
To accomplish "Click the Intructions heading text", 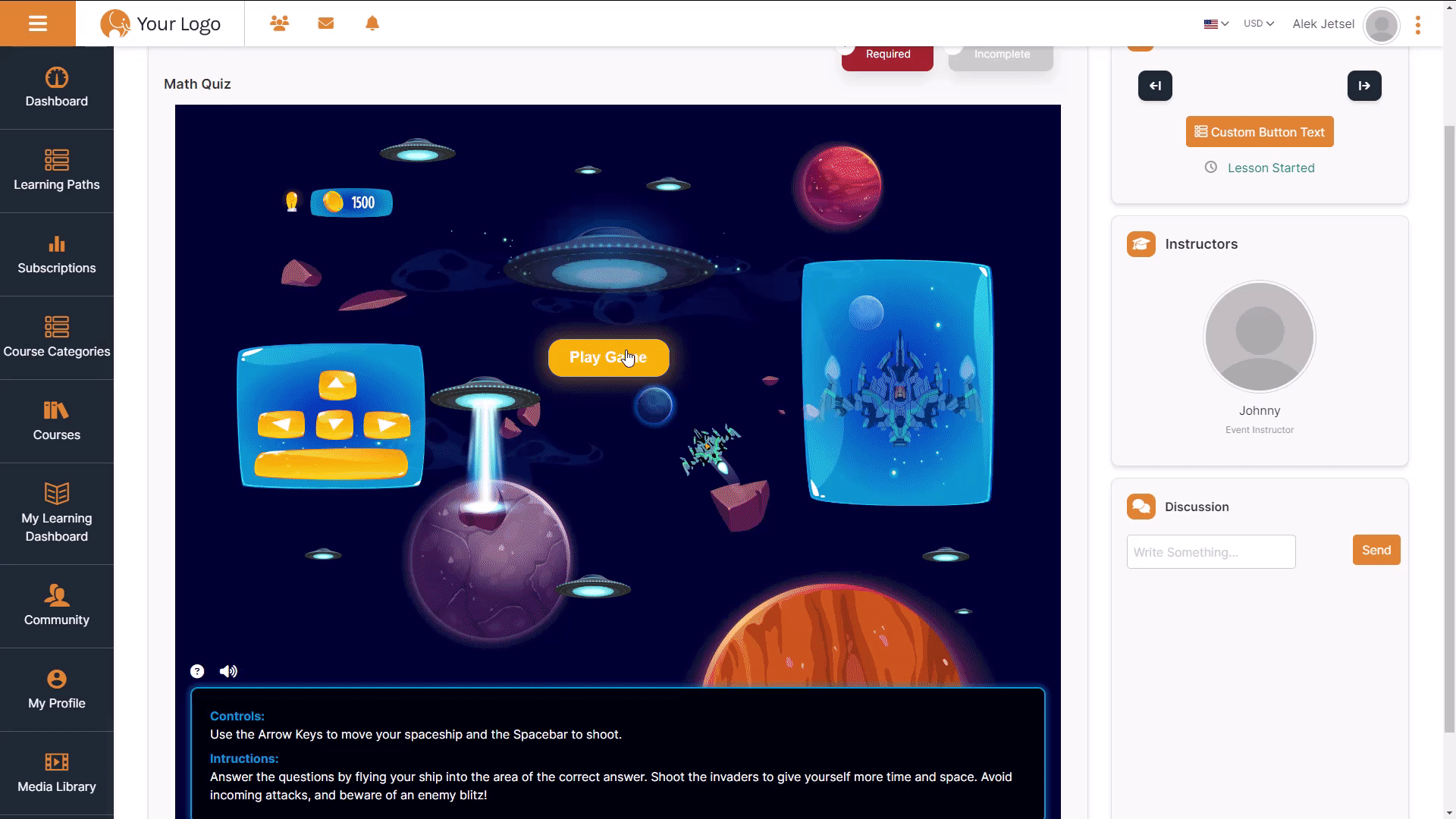I will click(244, 758).
